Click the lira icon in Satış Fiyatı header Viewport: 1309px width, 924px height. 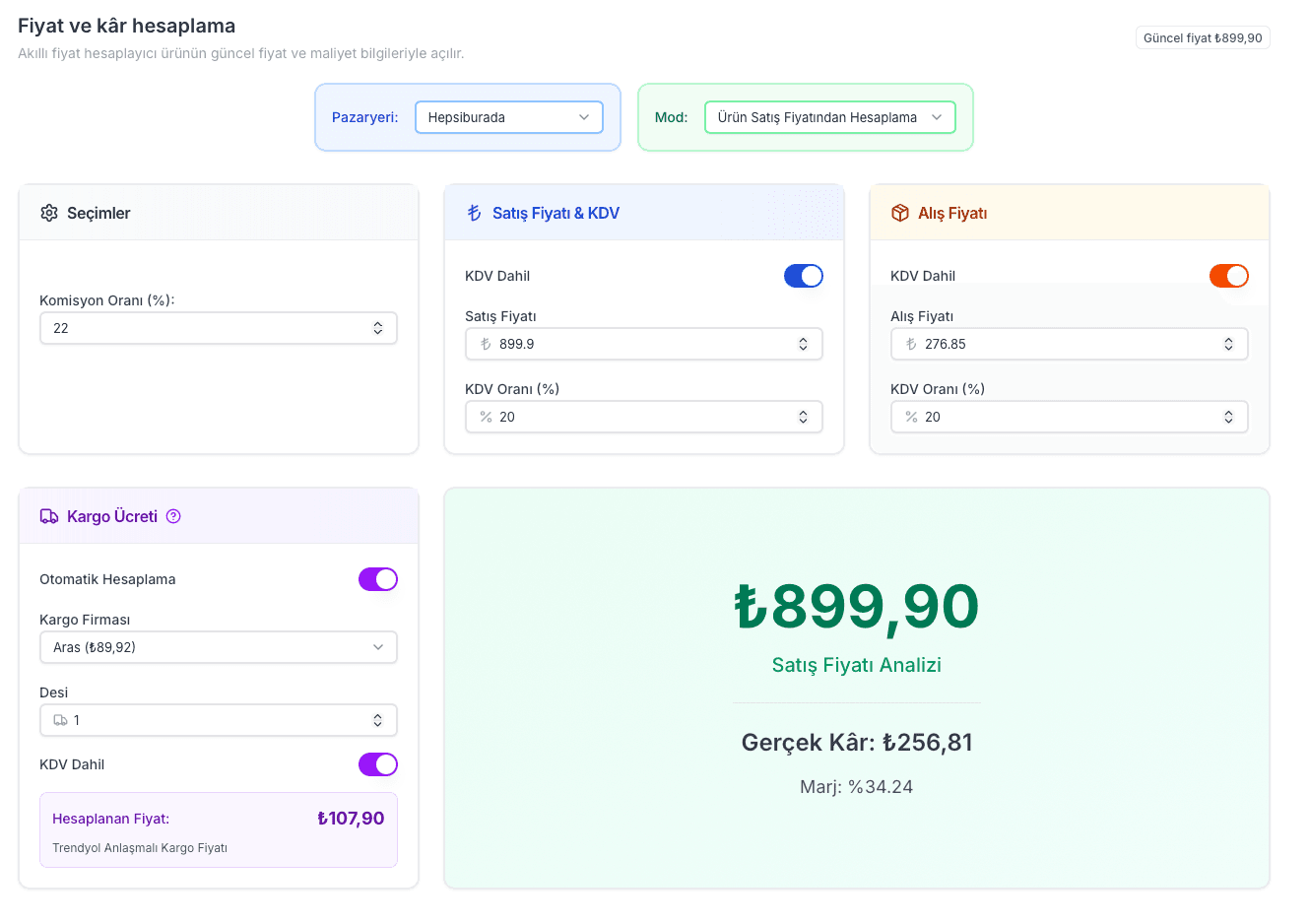pos(474,213)
